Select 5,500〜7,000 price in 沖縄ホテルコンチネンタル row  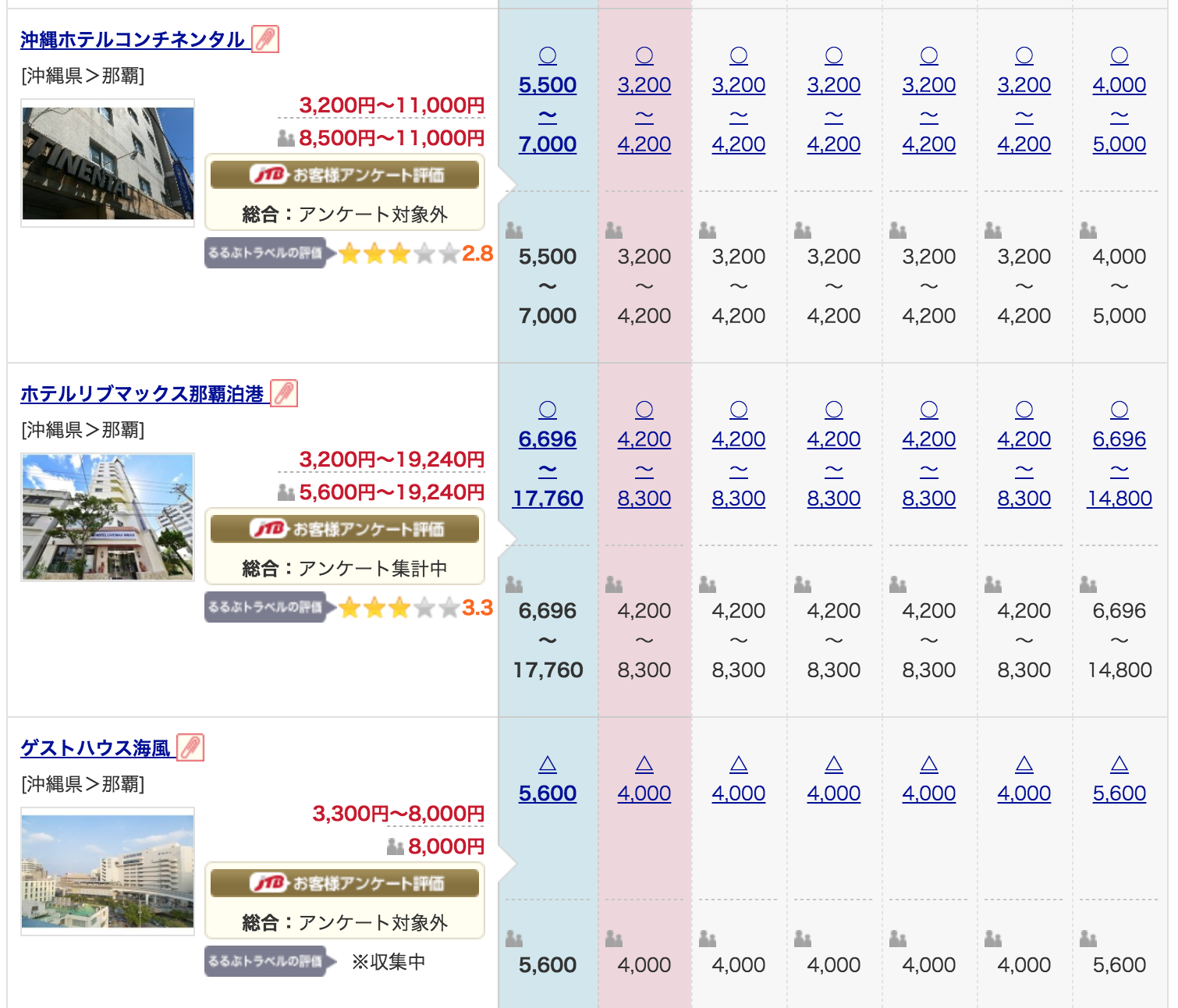click(x=548, y=100)
